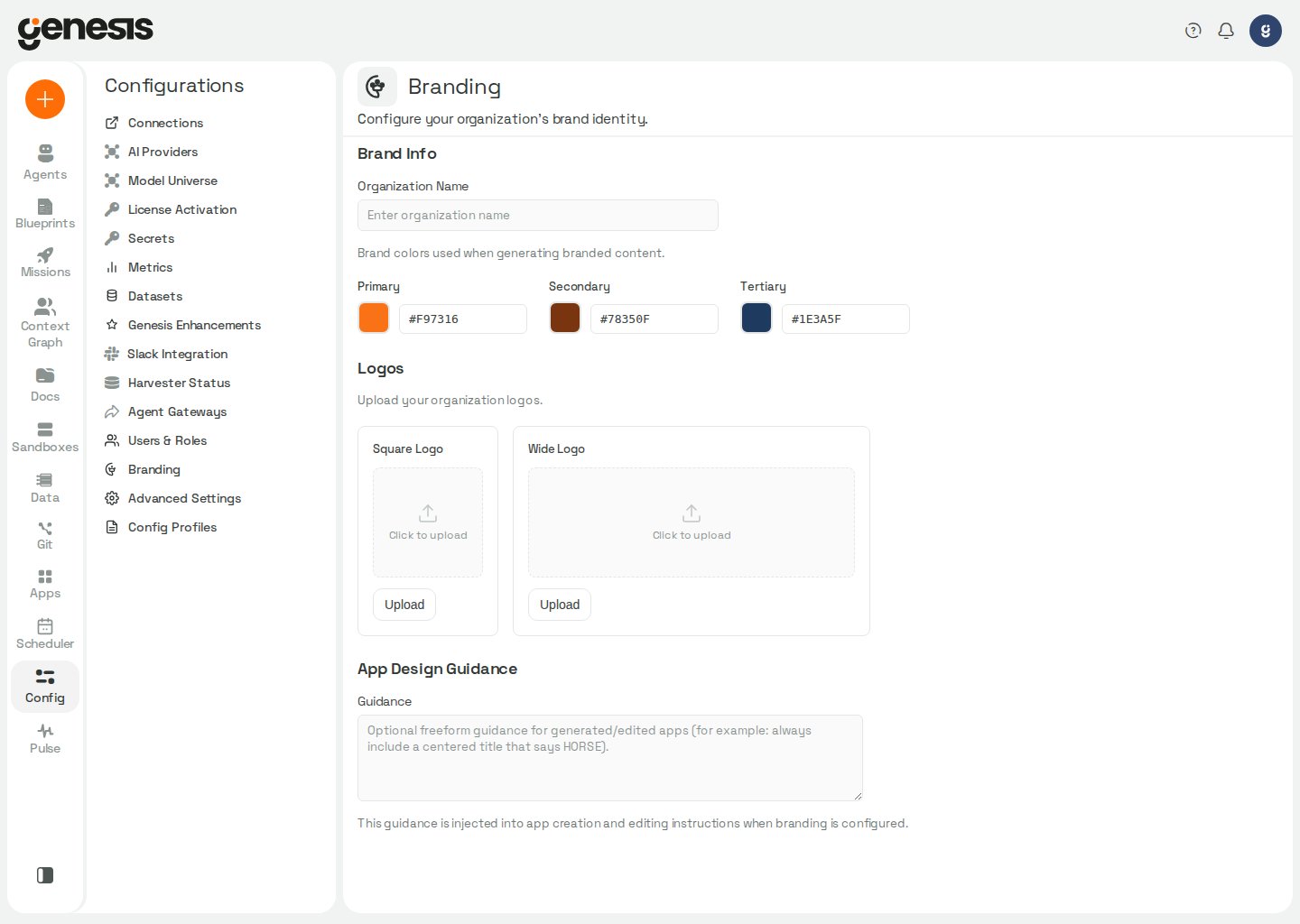This screenshot has height=924, width=1300.
Task: Pick the Secondary brown color swatch
Action: 565,318
